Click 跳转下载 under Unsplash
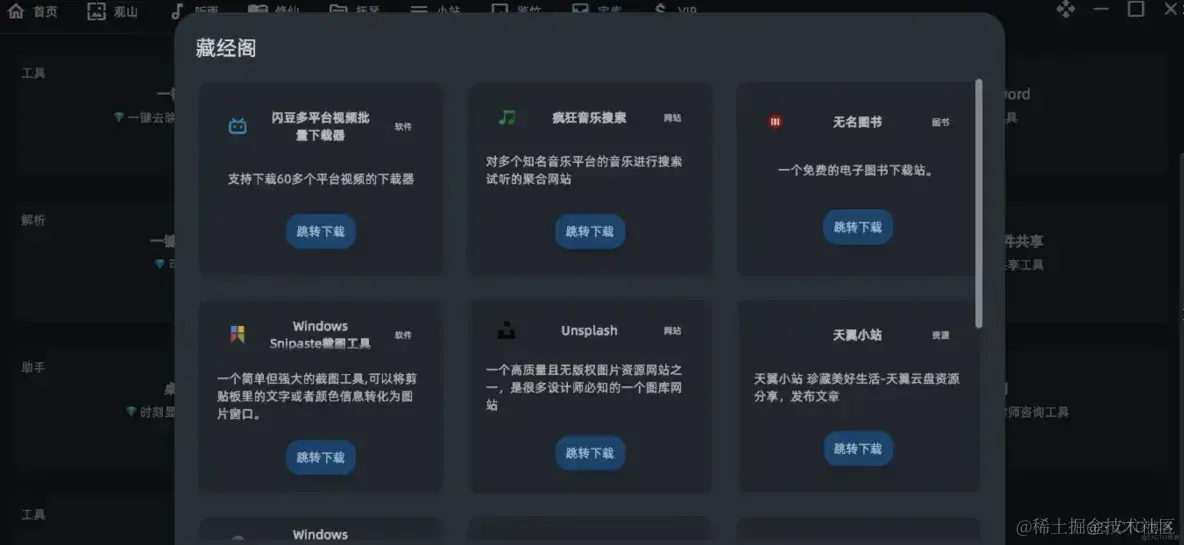This screenshot has width=1184, height=545. [x=590, y=453]
